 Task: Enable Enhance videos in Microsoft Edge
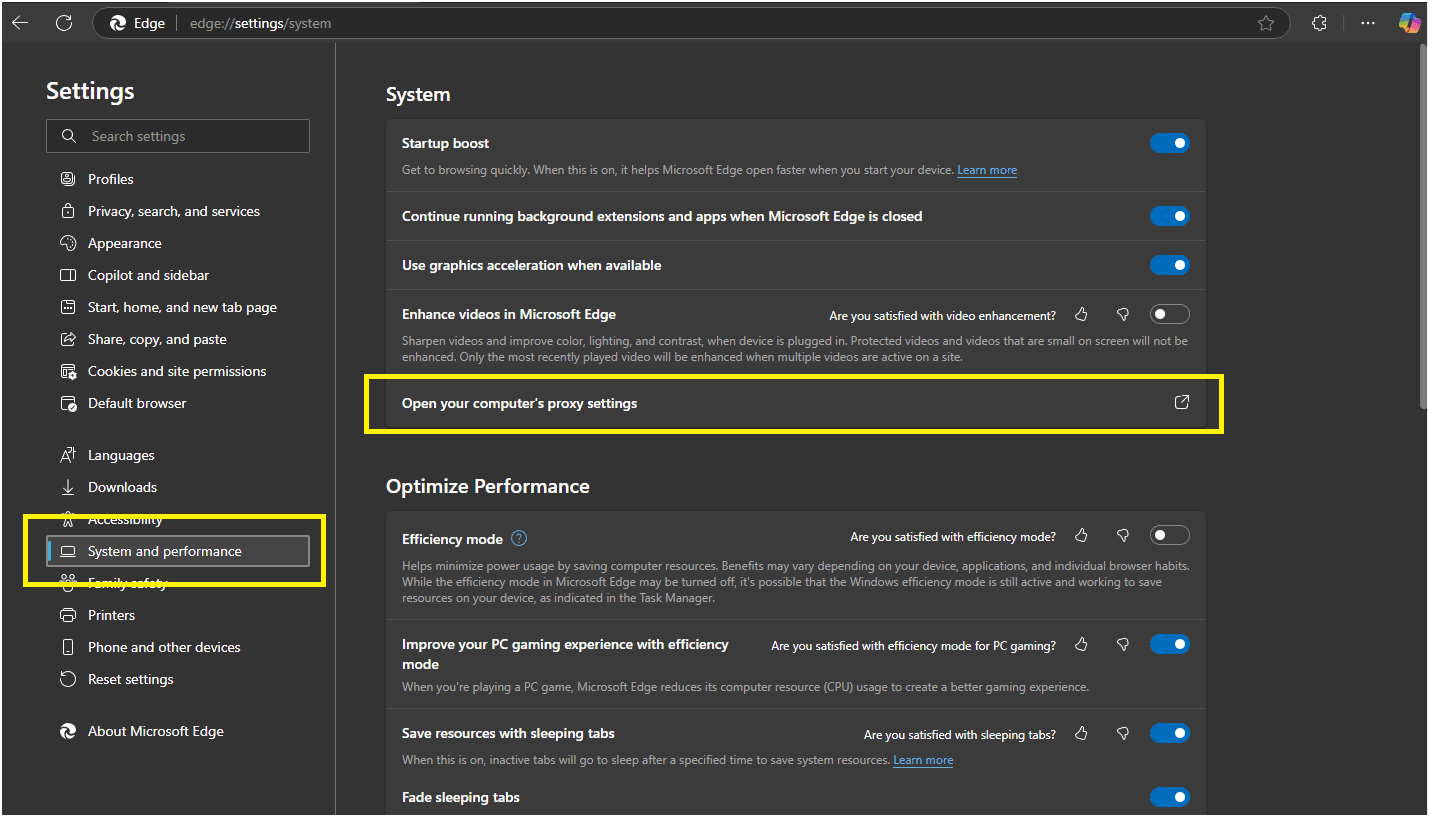click(x=1170, y=313)
